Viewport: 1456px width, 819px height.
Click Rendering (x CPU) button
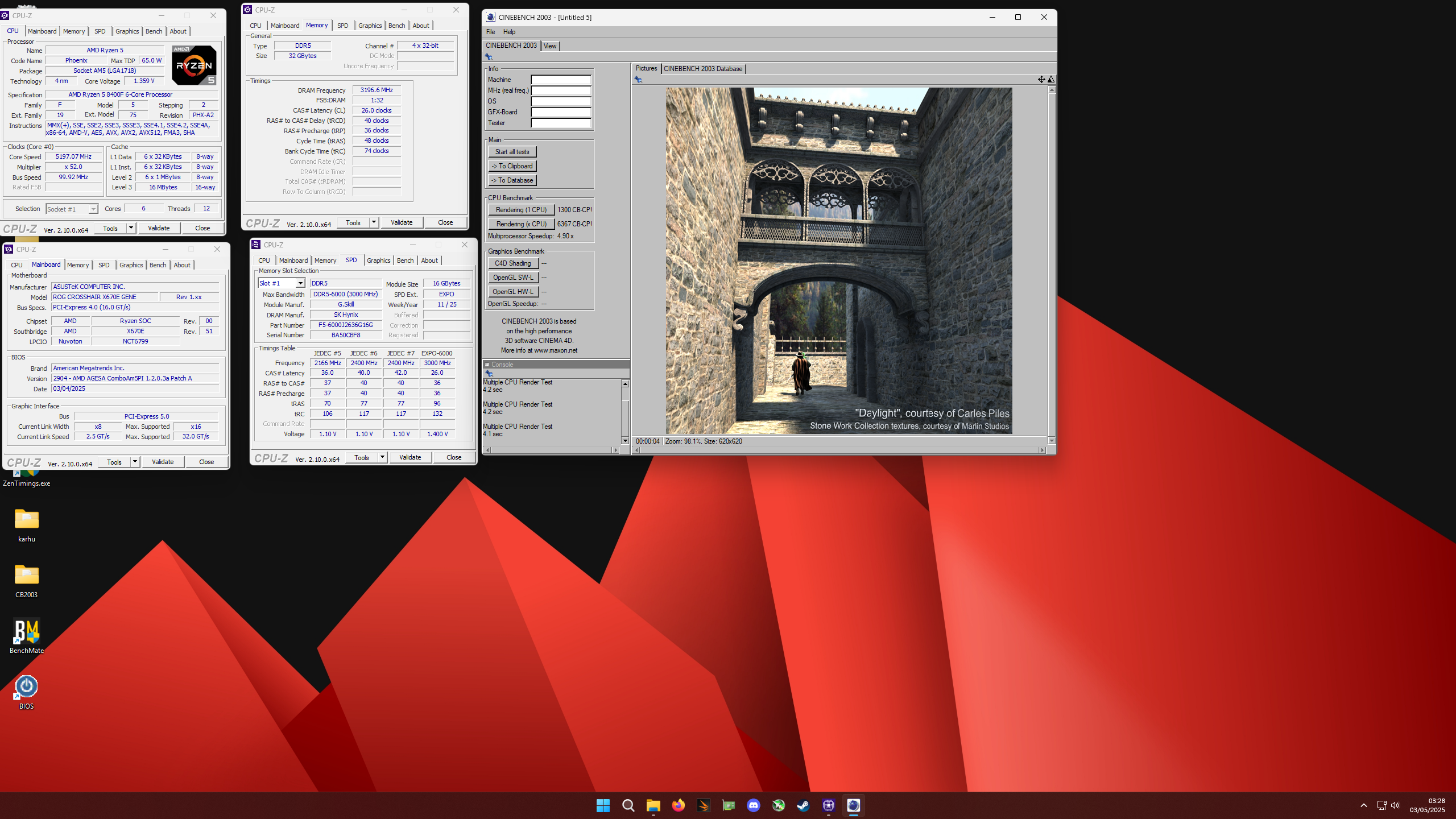pos(521,224)
